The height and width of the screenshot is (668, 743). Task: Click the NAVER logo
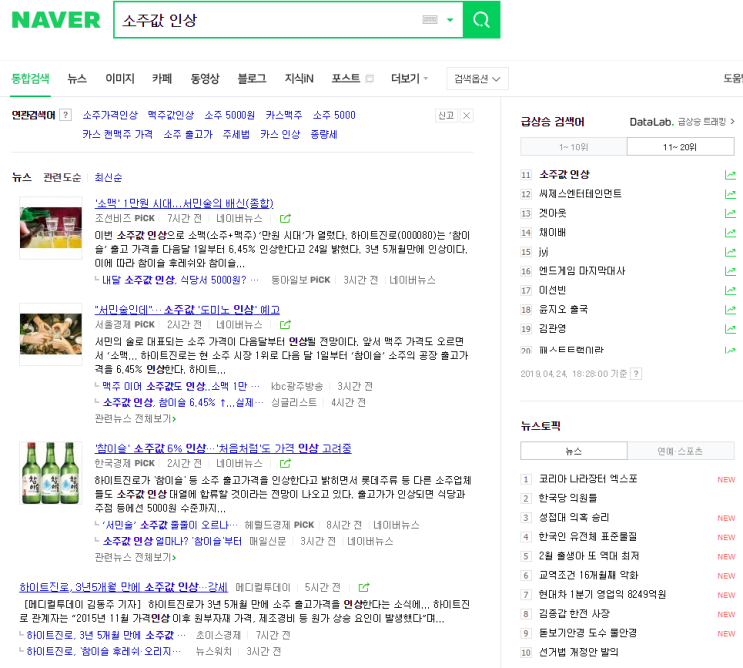pyautogui.click(x=56, y=20)
